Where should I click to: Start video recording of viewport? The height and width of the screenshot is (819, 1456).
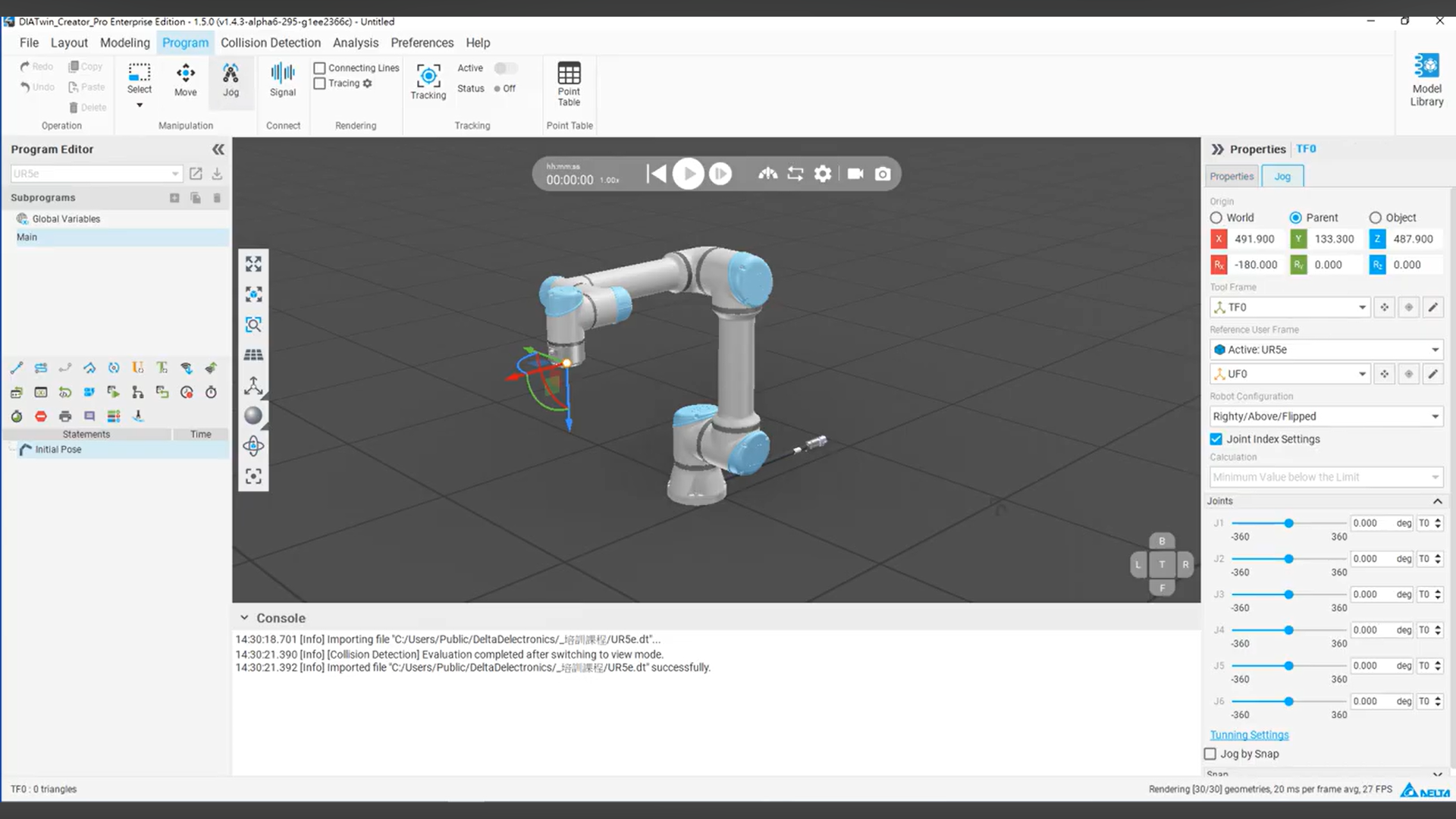pos(855,174)
